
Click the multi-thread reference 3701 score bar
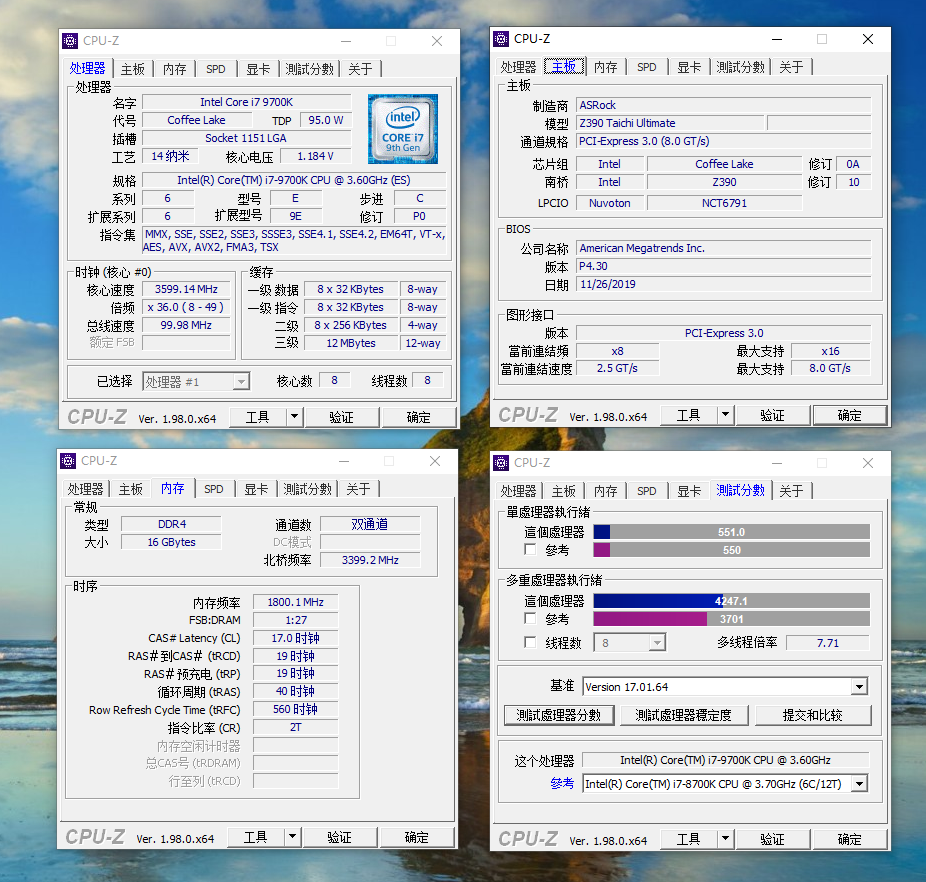coord(731,619)
